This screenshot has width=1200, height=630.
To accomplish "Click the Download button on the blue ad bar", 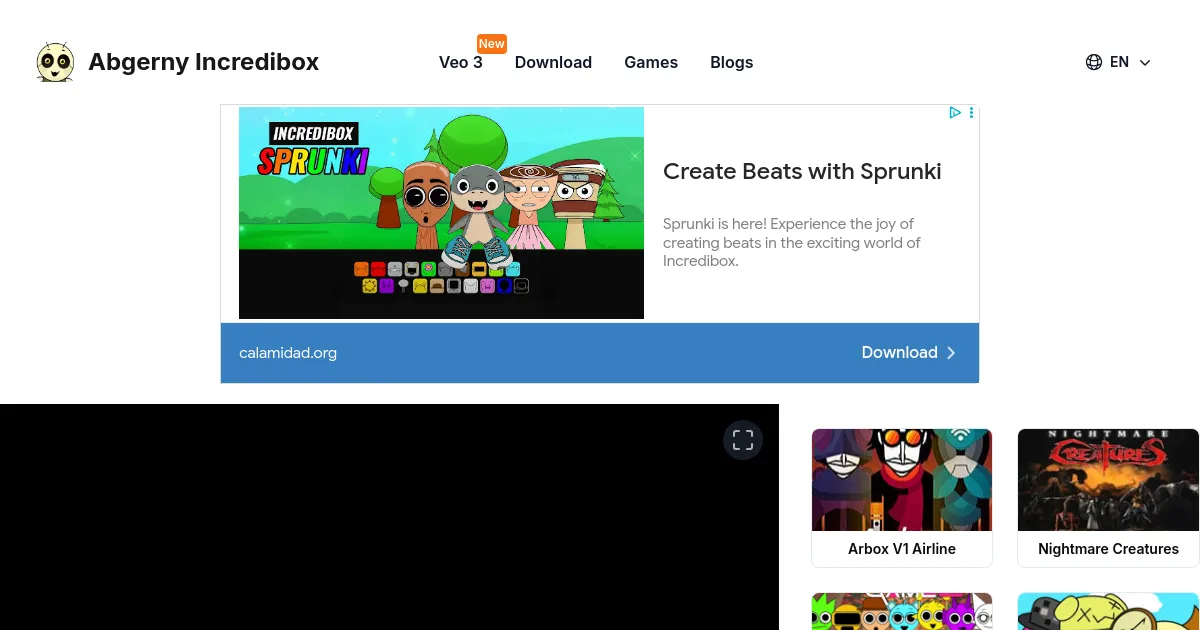I will 899,353.
